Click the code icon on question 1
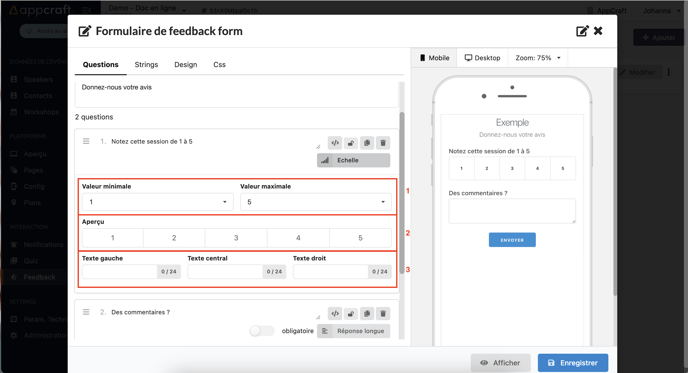The width and height of the screenshot is (688, 373). 335,143
